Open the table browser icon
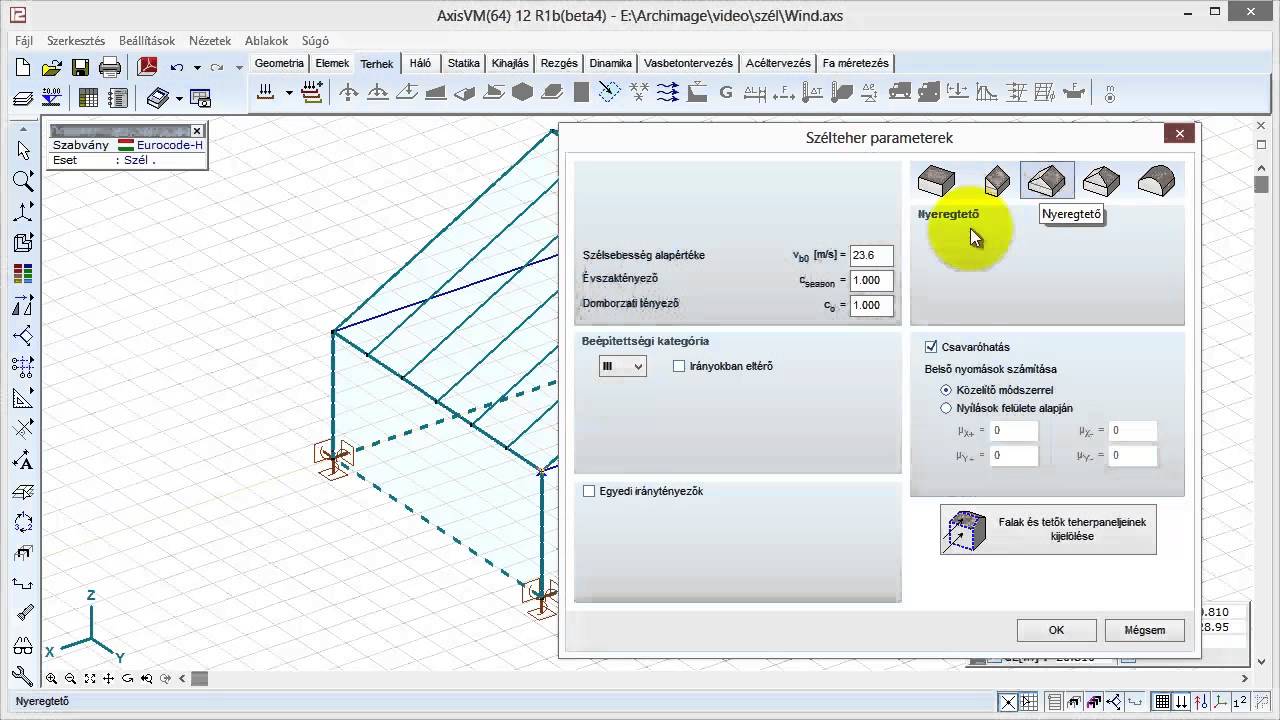 tap(88, 97)
